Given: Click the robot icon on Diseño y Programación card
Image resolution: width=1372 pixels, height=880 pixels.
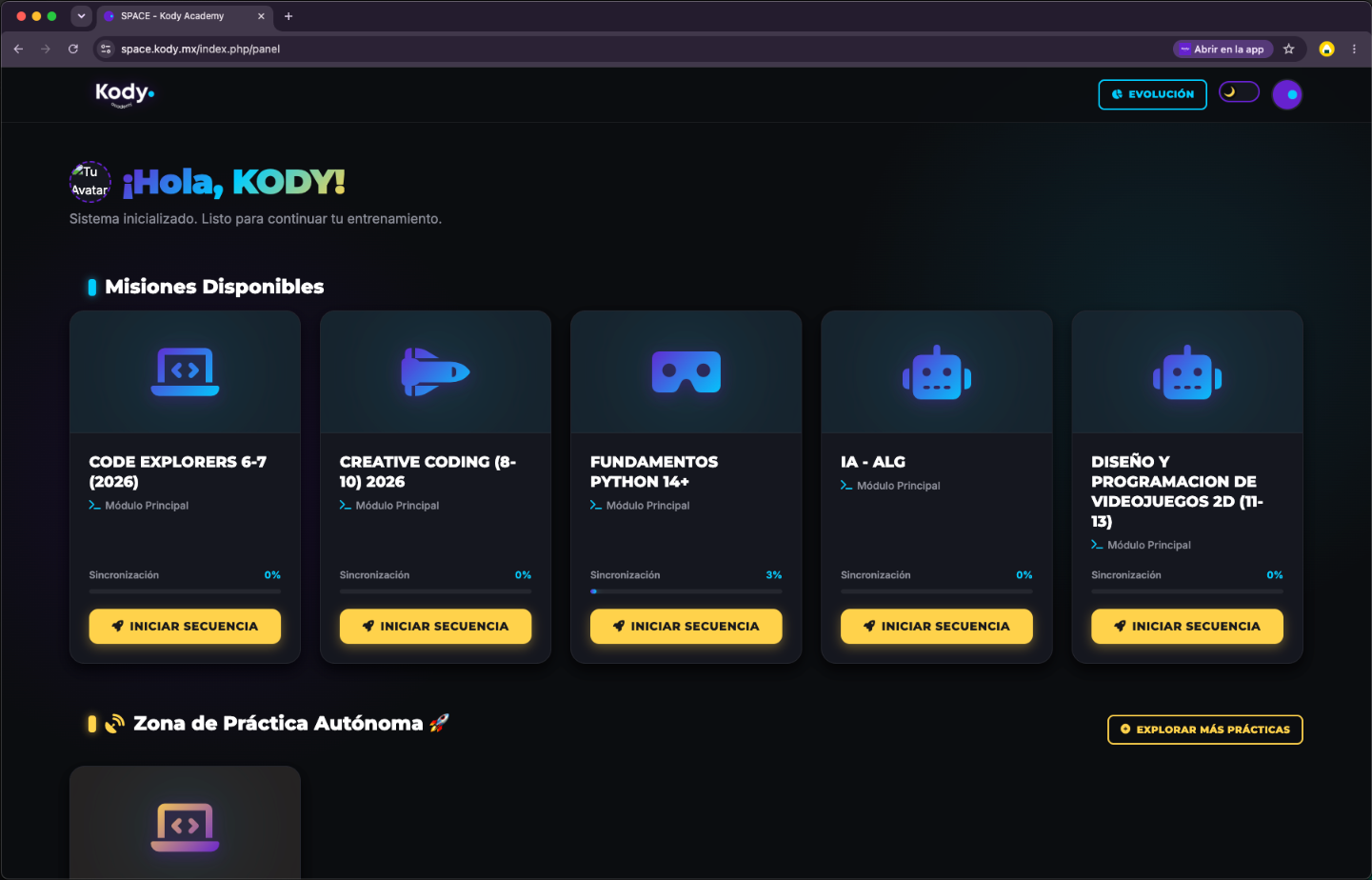Looking at the screenshot, I should click(x=1187, y=371).
